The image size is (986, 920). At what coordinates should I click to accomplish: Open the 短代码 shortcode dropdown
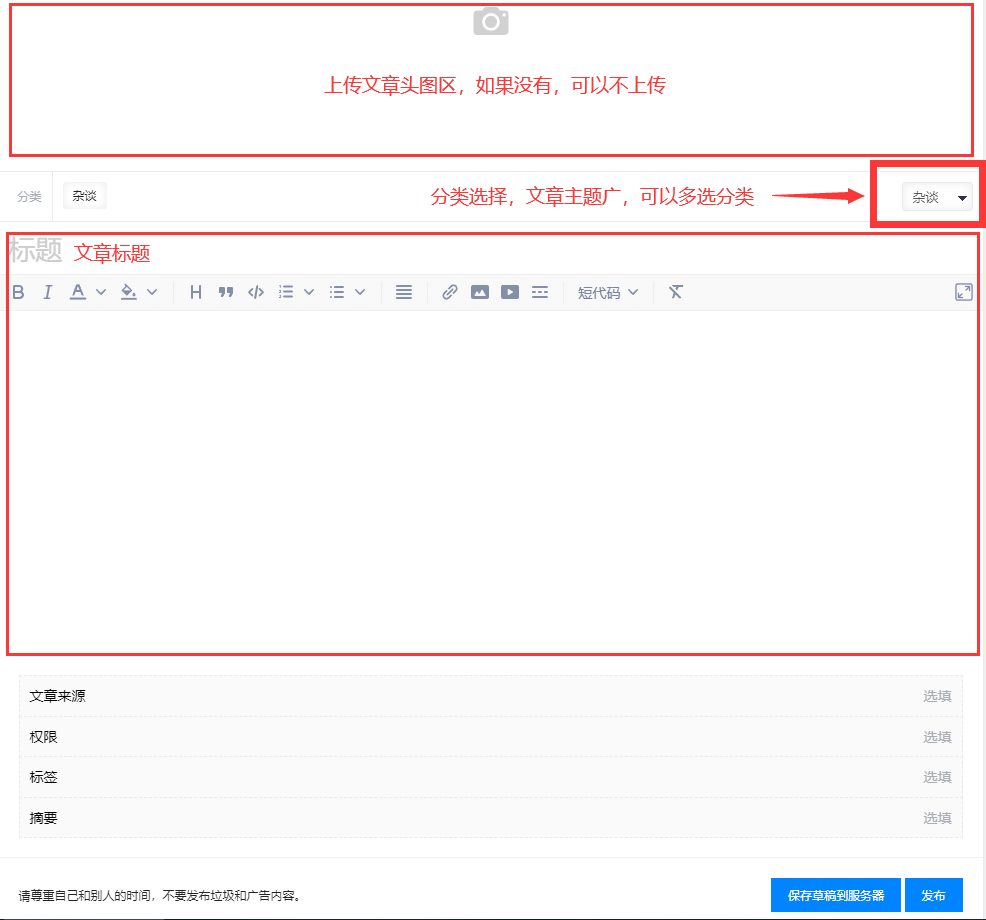pos(607,292)
